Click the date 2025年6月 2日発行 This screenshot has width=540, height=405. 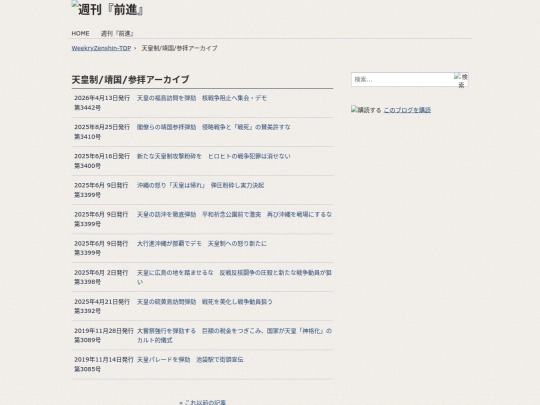(x=101, y=273)
